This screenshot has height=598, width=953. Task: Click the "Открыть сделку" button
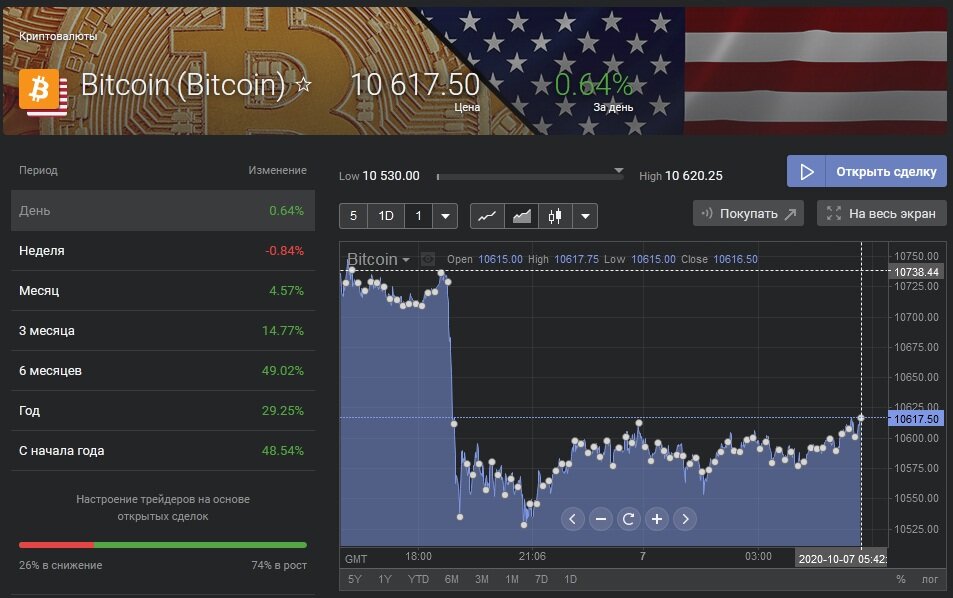tap(866, 171)
